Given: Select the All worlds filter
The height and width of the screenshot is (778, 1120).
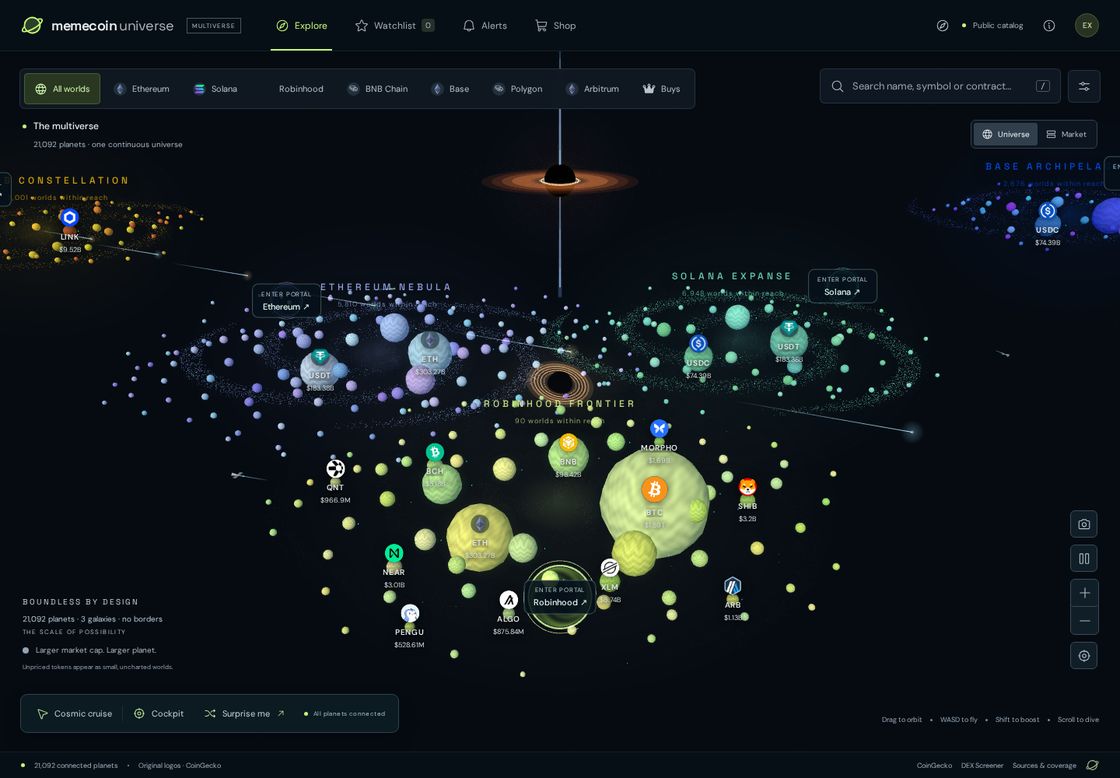Looking at the screenshot, I should click(x=62, y=89).
